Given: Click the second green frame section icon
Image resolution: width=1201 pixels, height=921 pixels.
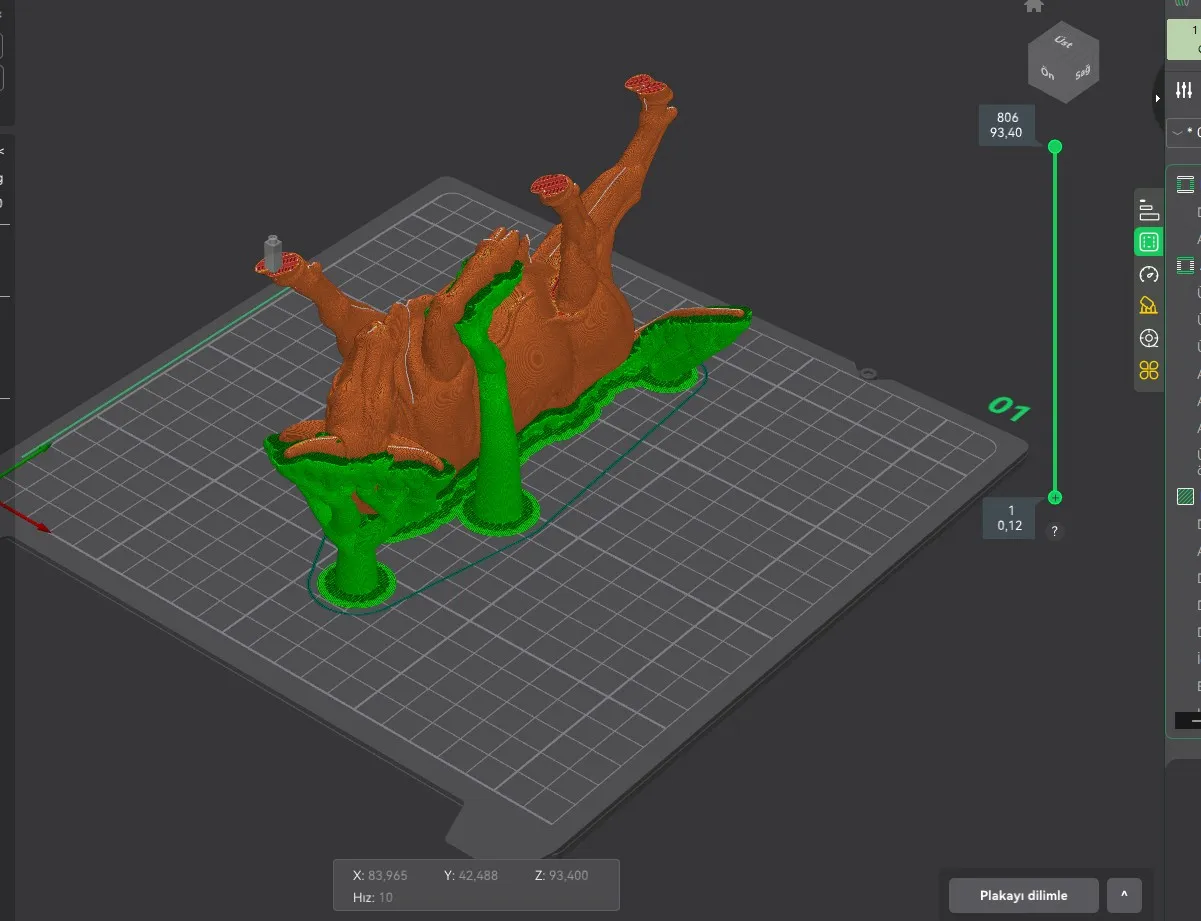Looking at the screenshot, I should (1186, 266).
